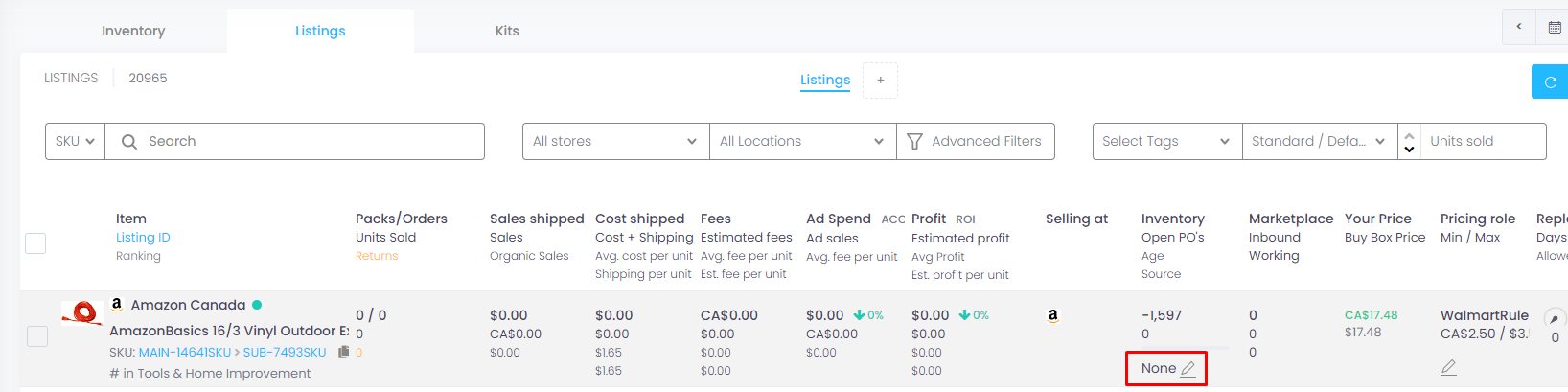Toggle the sort direction arrows for Units sold
Screen dimensions: 1568x392
(x=1409, y=142)
